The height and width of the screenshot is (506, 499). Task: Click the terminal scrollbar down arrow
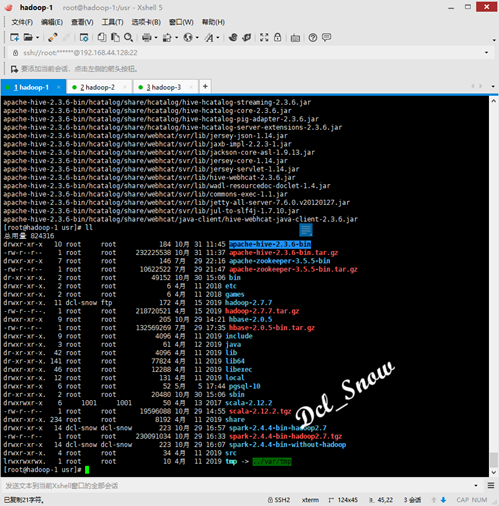494,472
